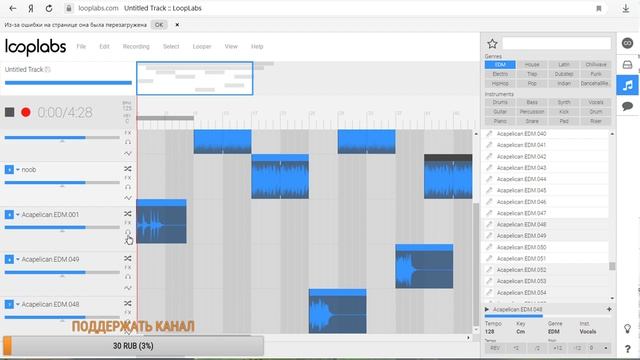Expand the Acapelican.EDM.049 track dropdown arrow
The width and height of the screenshot is (640, 360).
[18, 259]
